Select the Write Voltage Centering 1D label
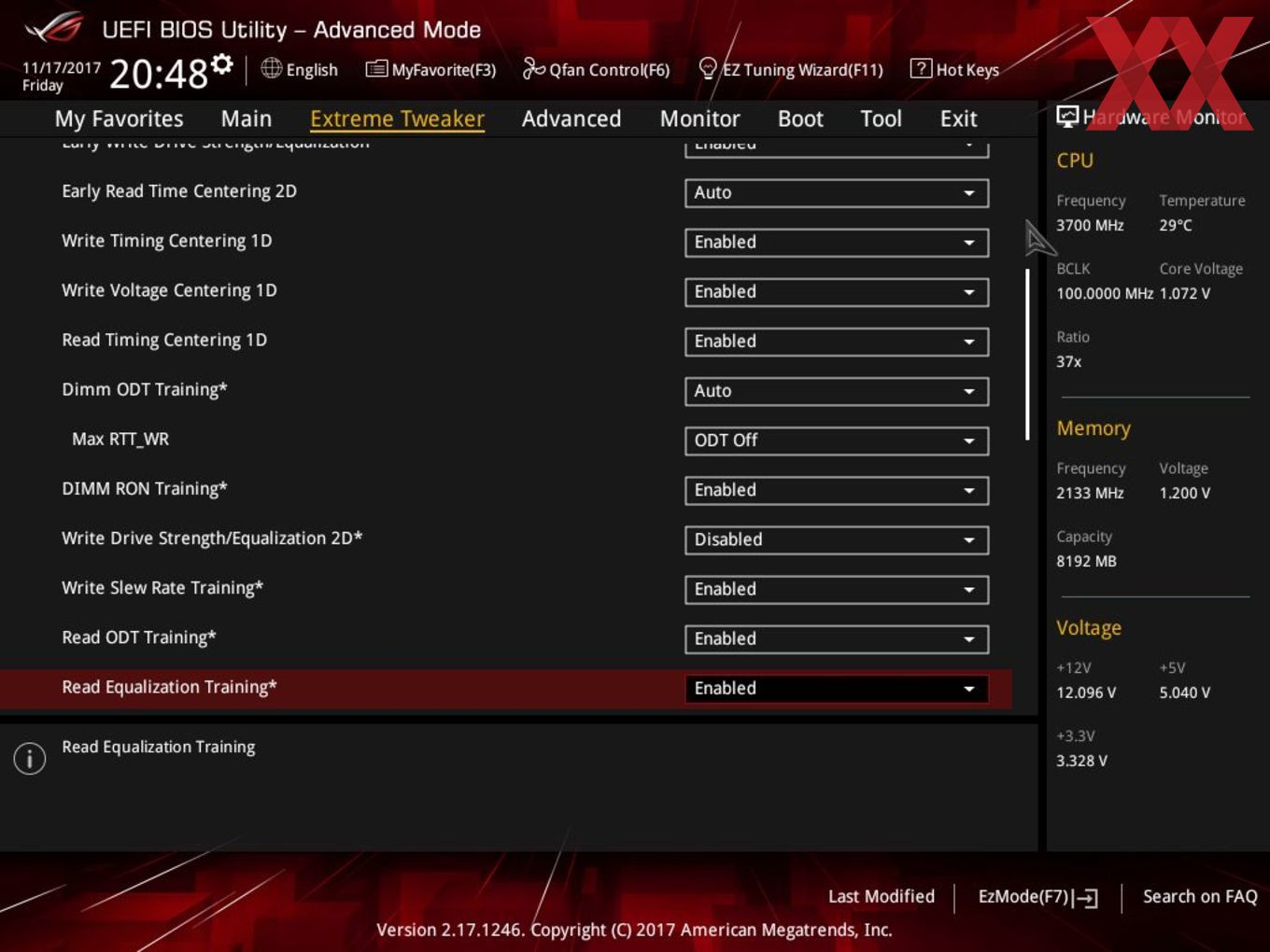This screenshot has width=1270, height=952. 169,290
